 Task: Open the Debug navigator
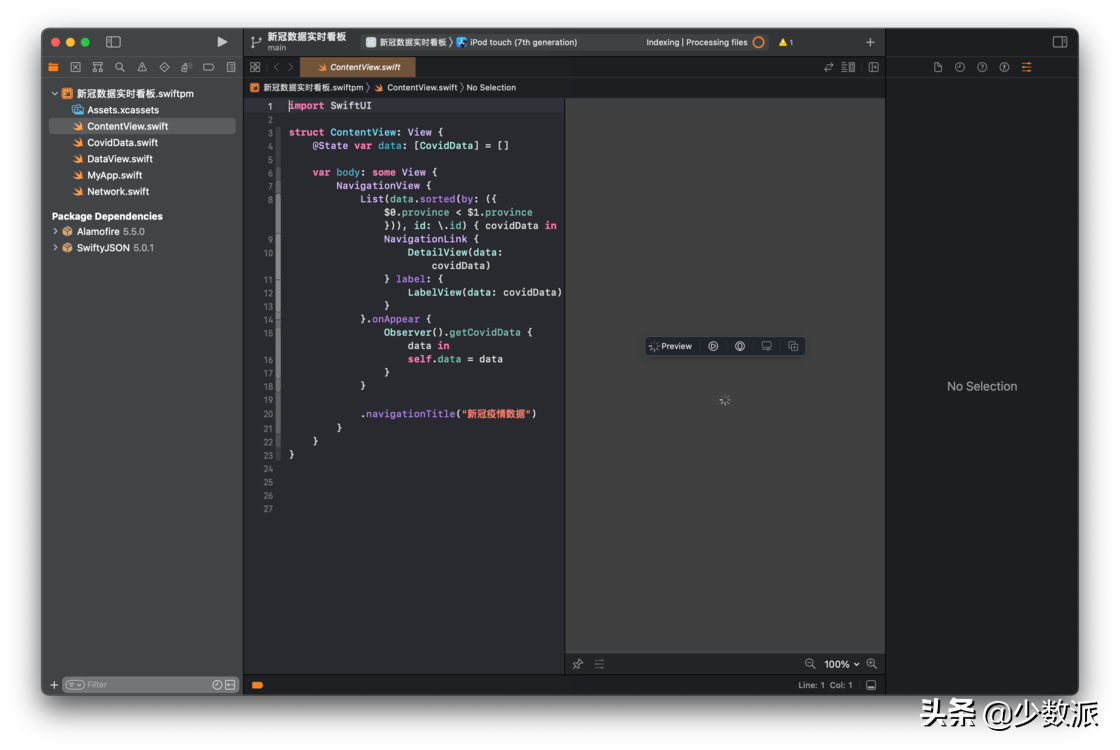pos(186,67)
